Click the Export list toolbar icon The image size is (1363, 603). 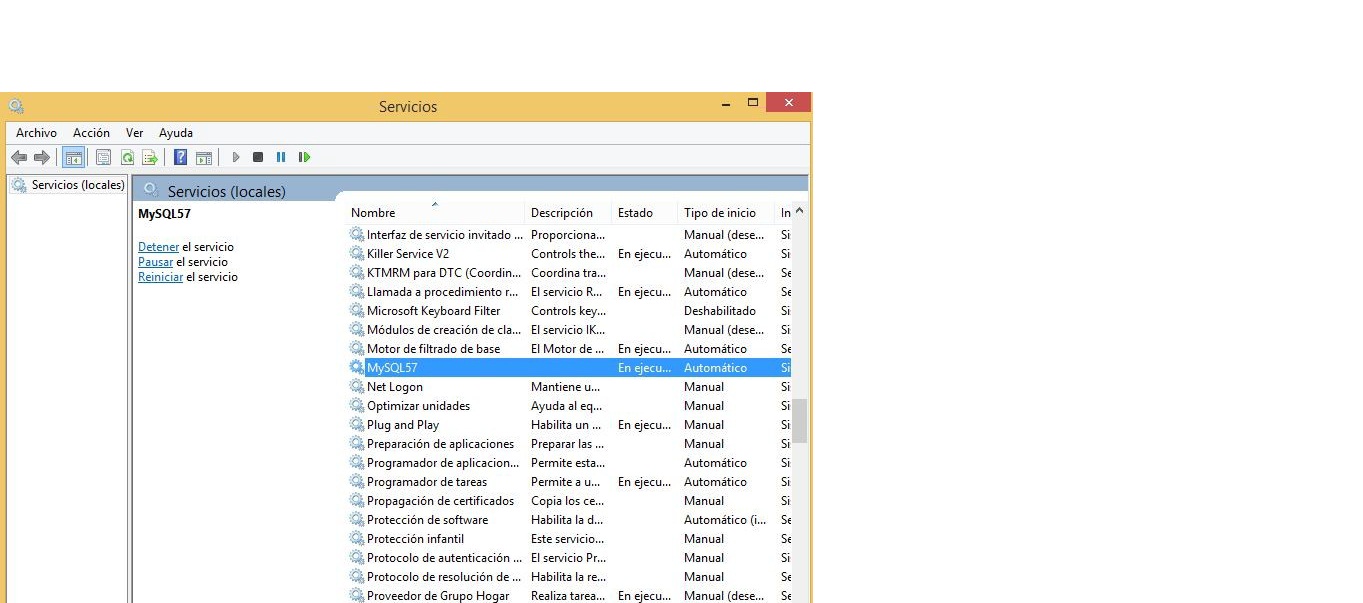coord(150,157)
